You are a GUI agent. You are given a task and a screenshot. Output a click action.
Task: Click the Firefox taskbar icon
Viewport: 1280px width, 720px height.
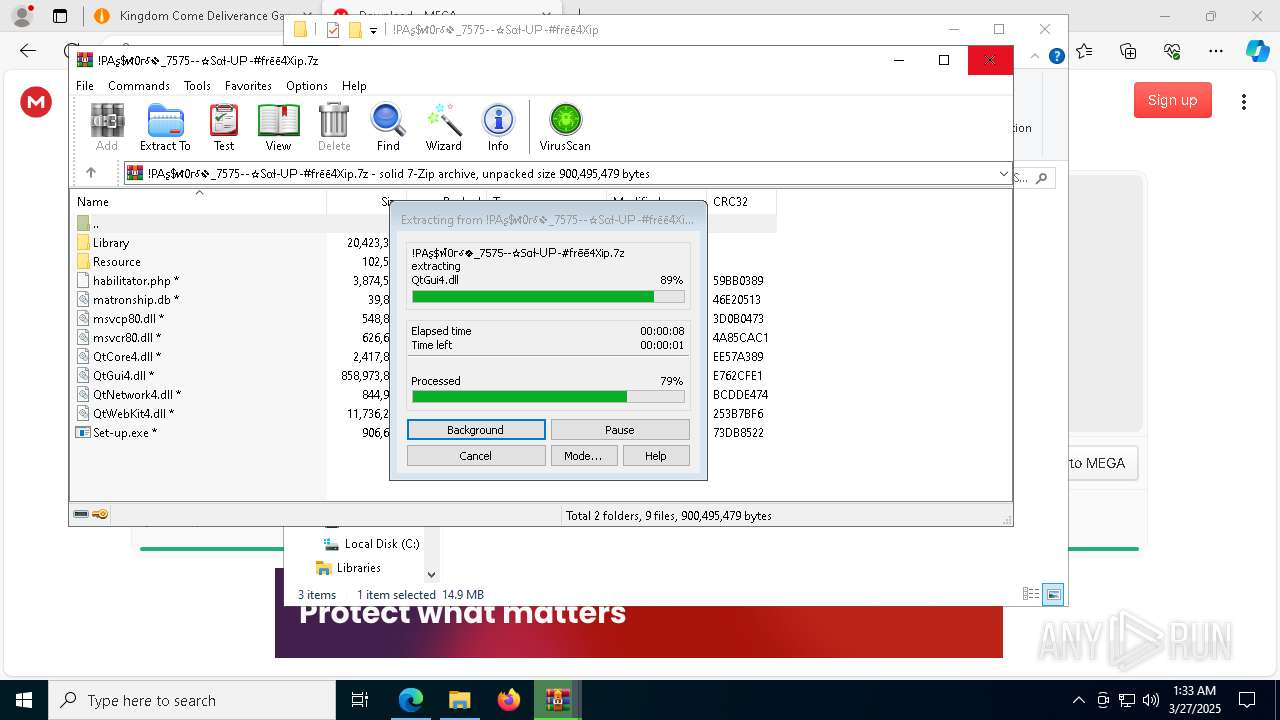508,700
